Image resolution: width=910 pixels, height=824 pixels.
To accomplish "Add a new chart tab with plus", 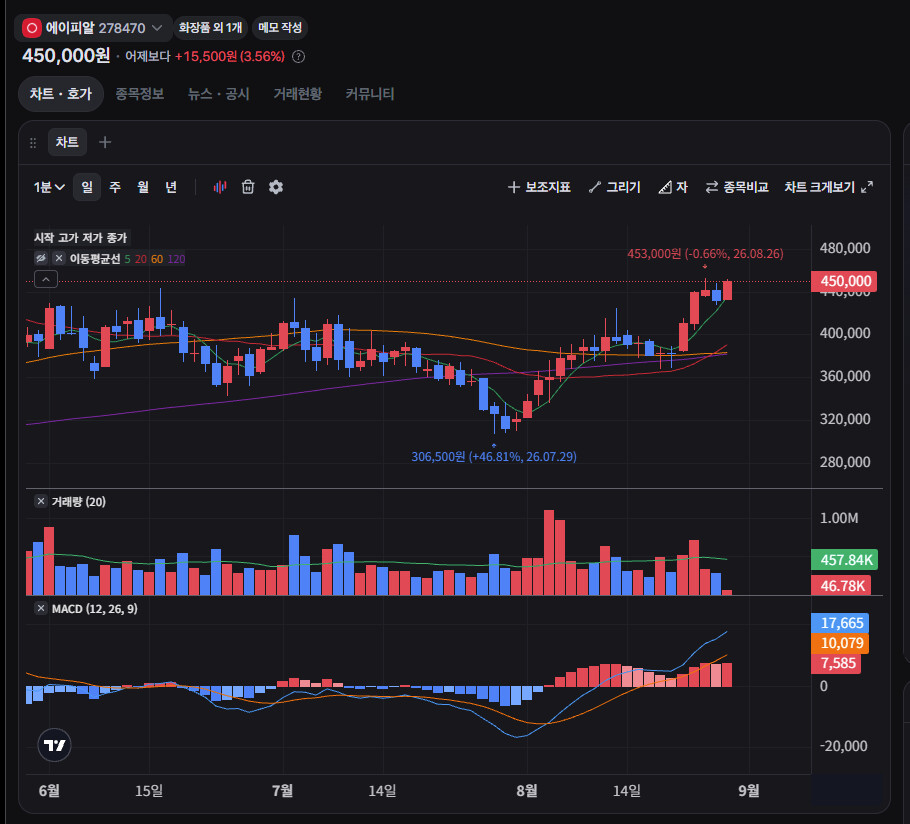I will pos(105,142).
